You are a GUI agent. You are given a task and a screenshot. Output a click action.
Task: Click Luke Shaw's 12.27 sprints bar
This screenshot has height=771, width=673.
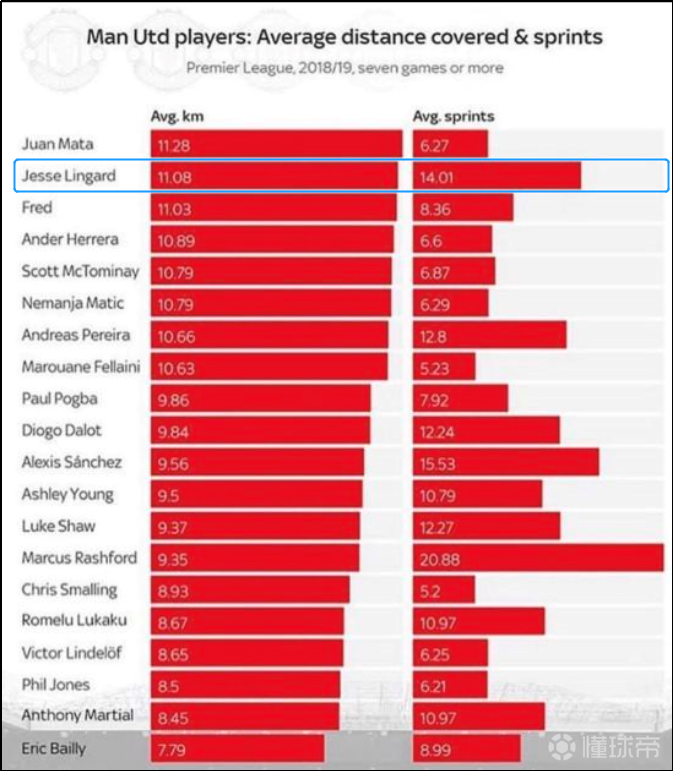tap(486, 526)
